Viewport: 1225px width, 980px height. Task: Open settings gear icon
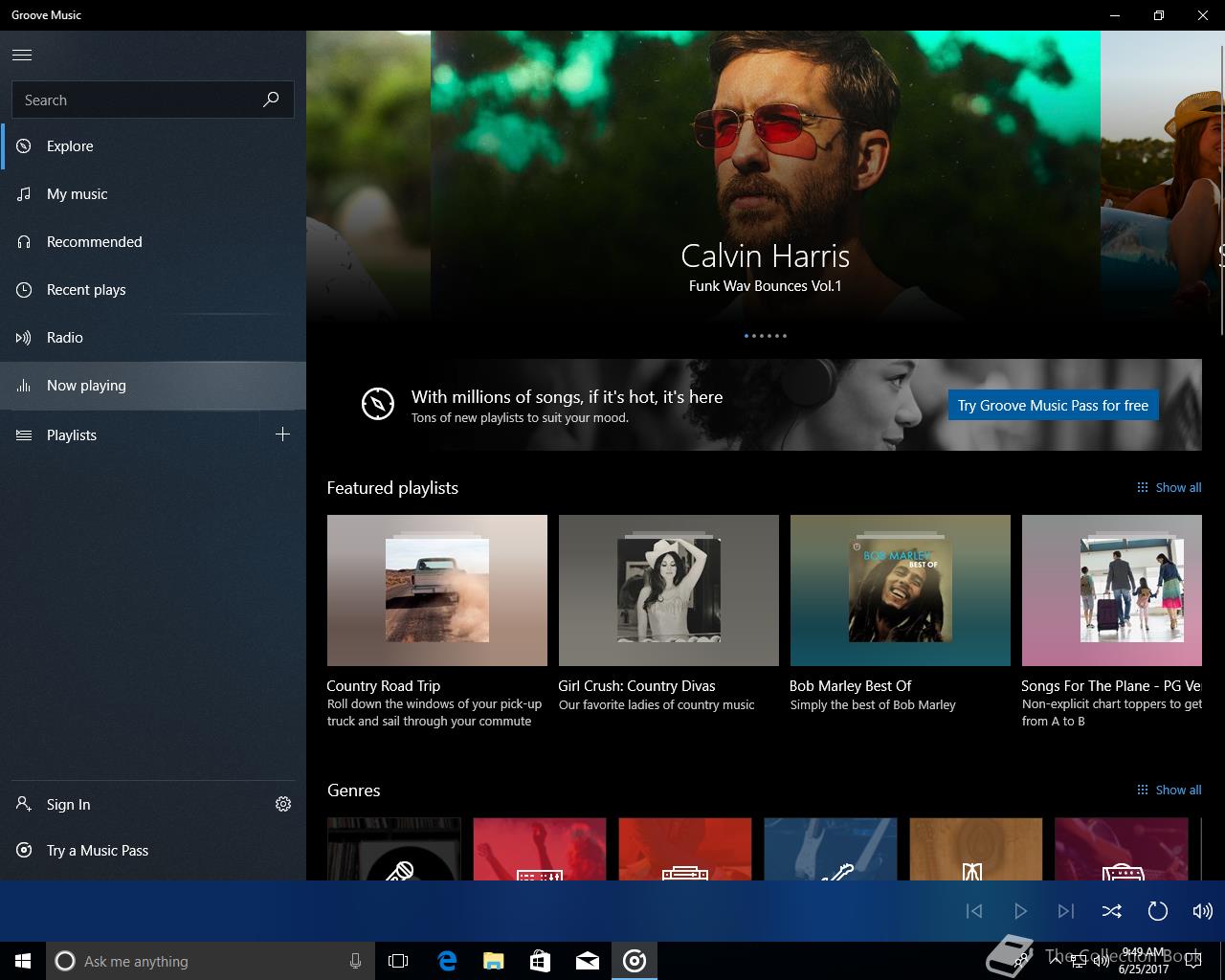point(283,805)
